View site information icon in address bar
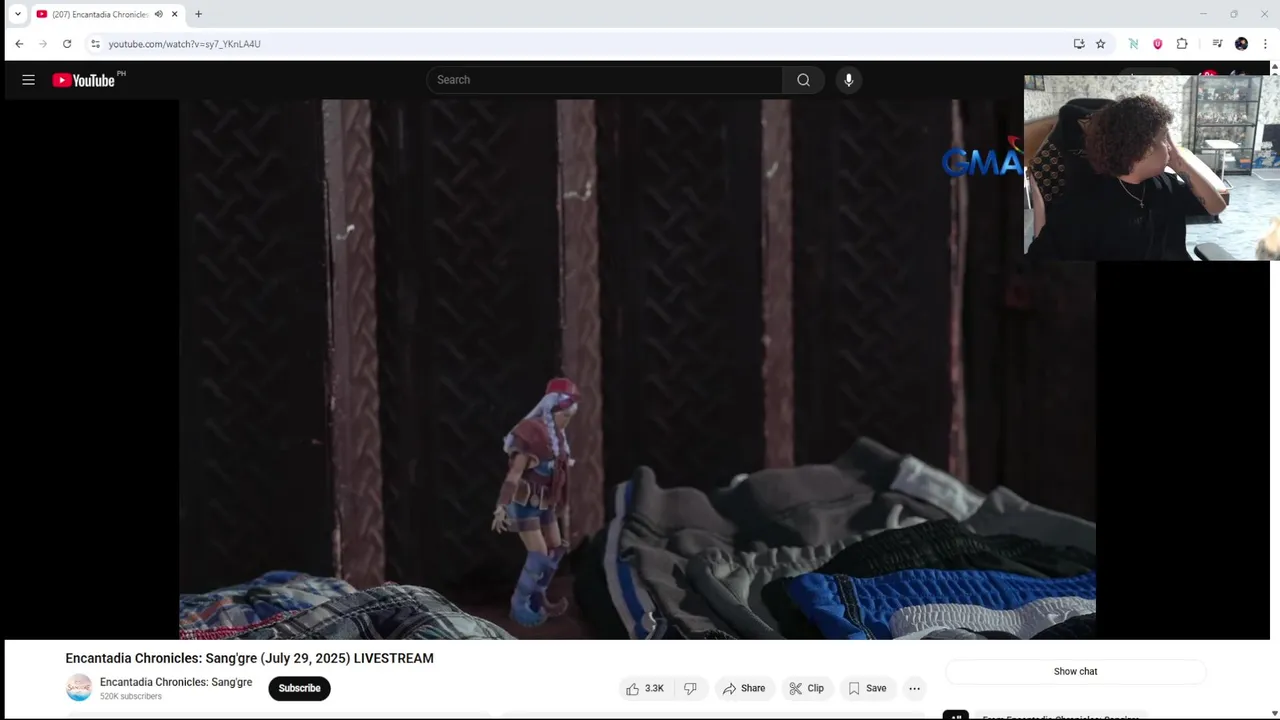The height and width of the screenshot is (720, 1280). (x=95, y=44)
